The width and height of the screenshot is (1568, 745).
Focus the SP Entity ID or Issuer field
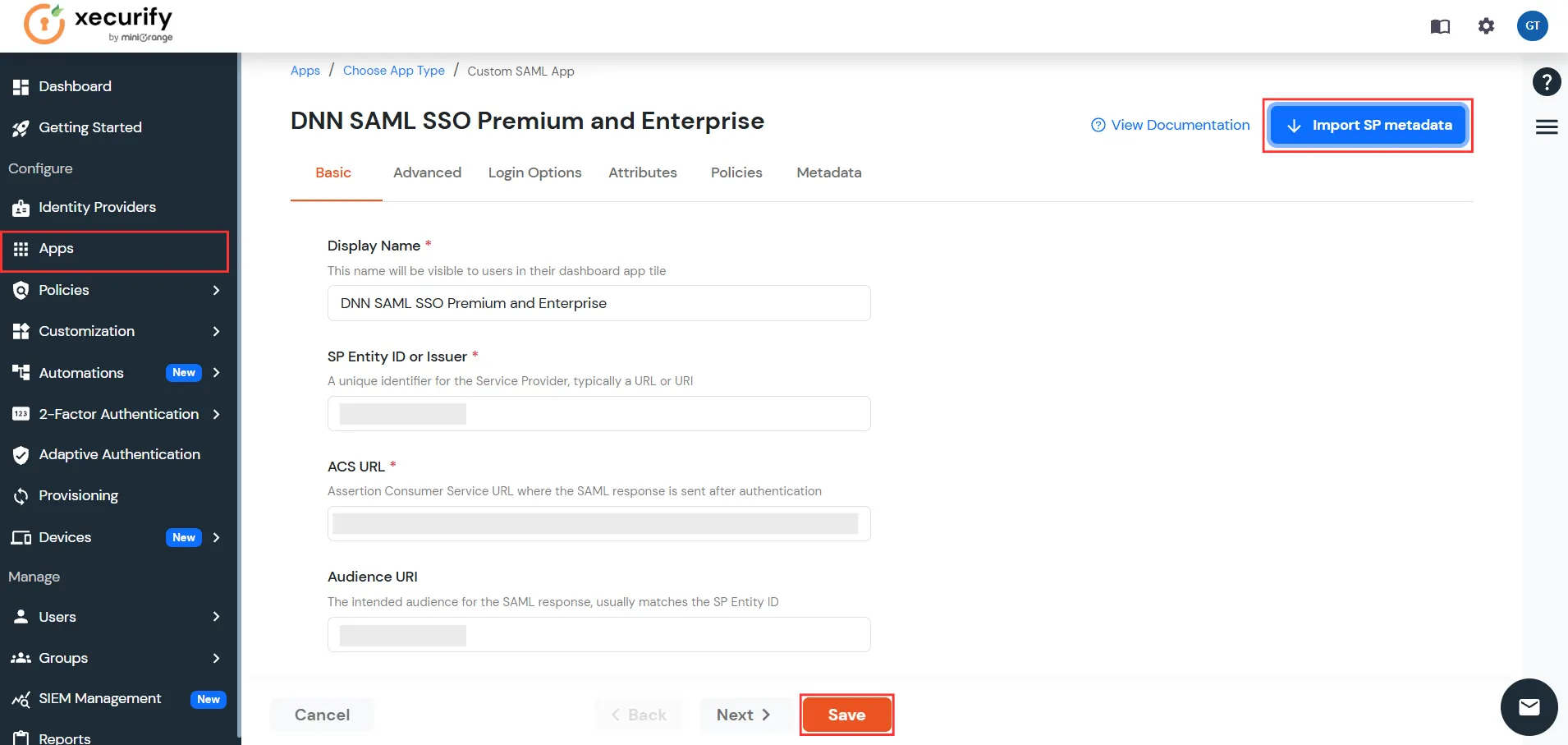click(598, 413)
